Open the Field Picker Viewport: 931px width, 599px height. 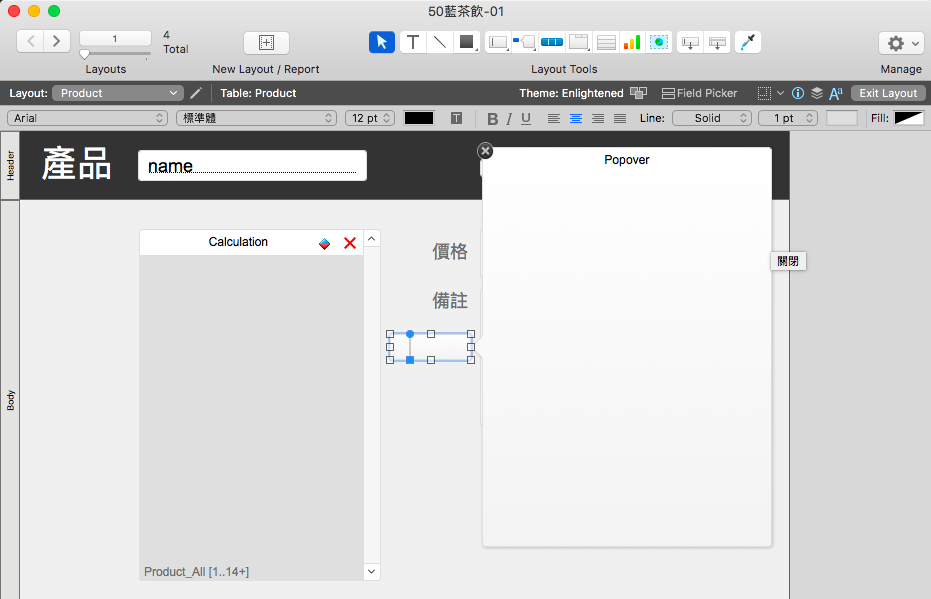coord(699,93)
